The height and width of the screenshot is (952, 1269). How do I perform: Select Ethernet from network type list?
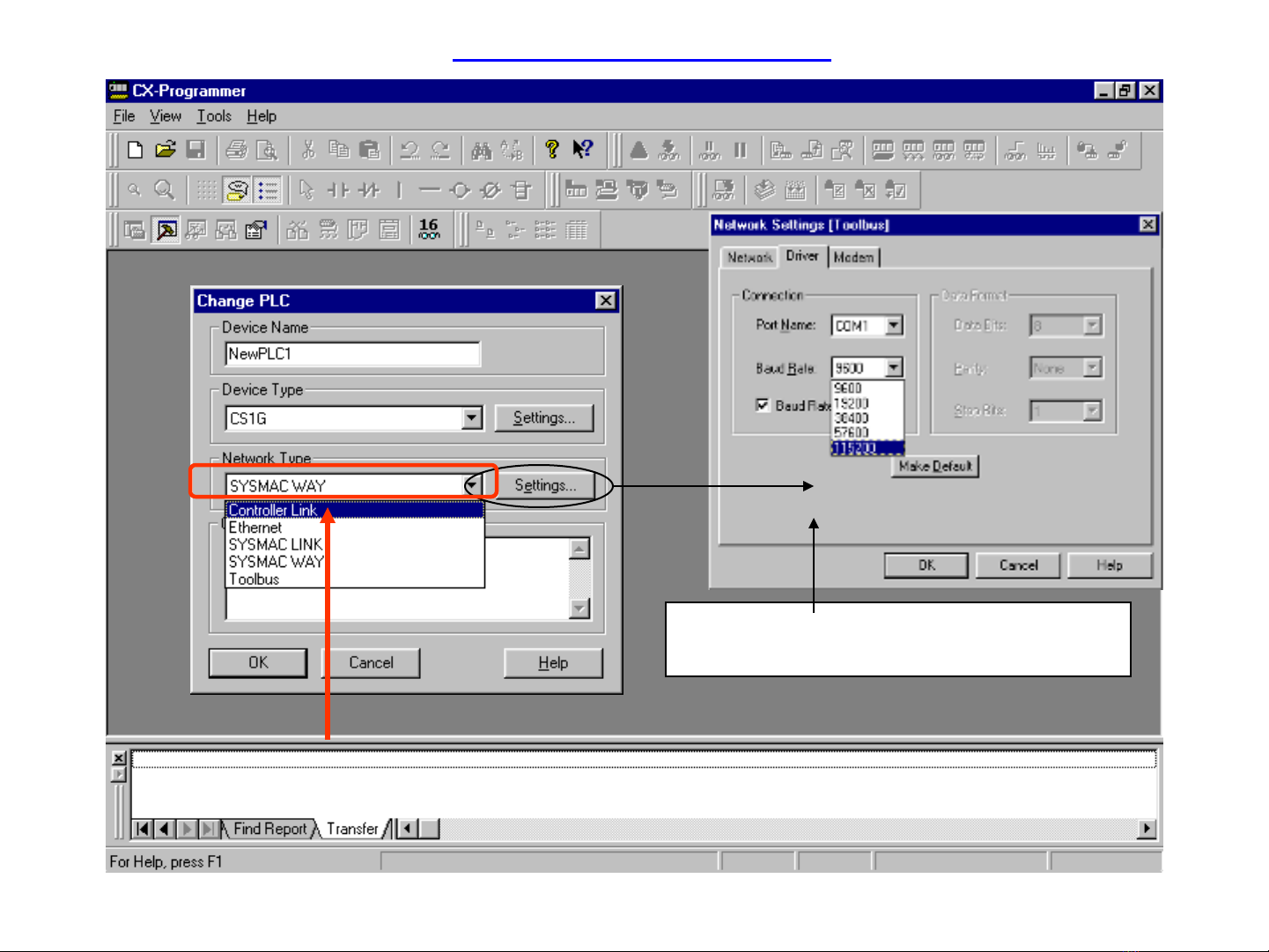[x=355, y=528]
